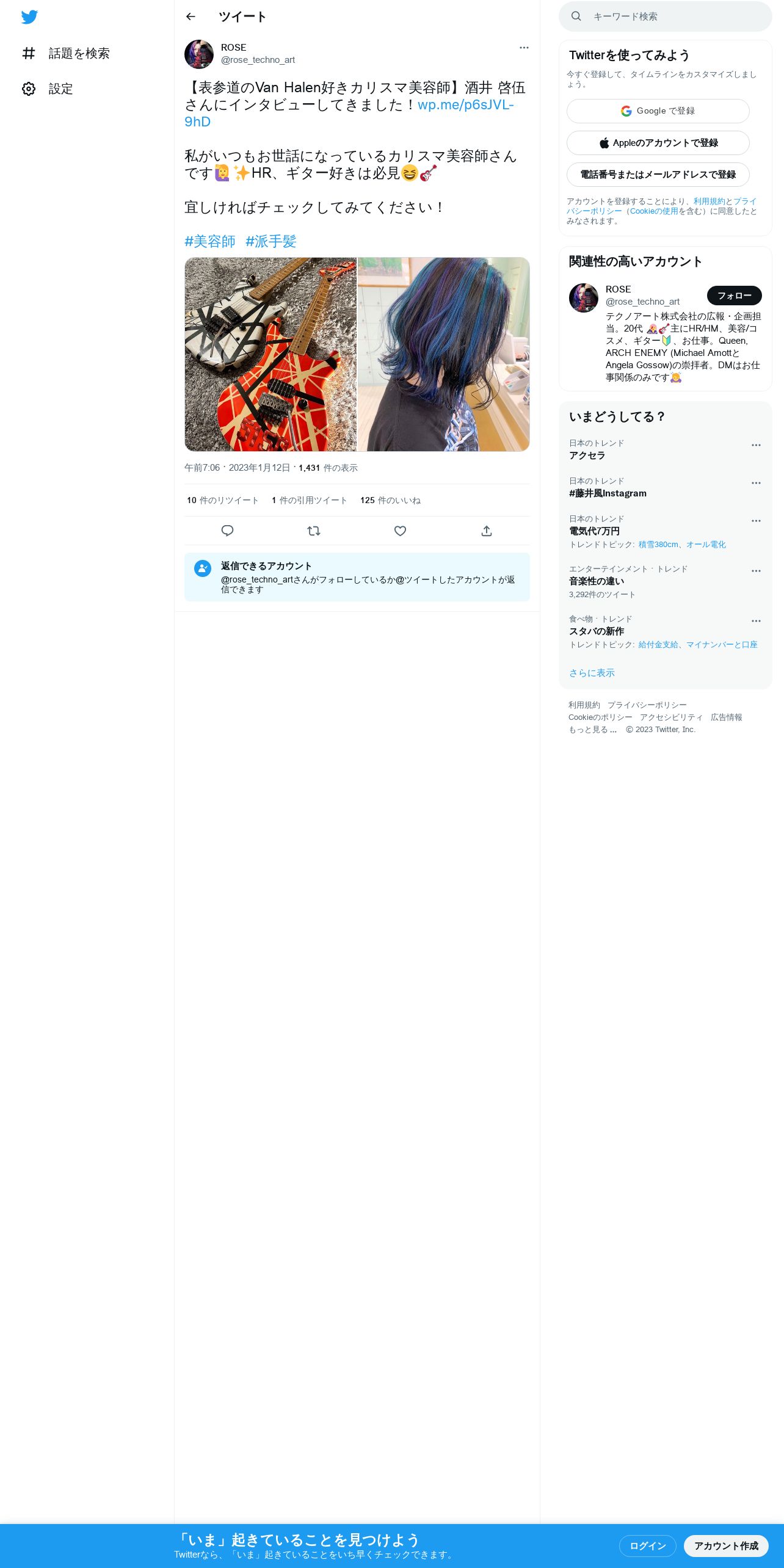This screenshot has width=784, height=1568.
Task: Open tweet's three-dot more menu
Action: click(x=524, y=48)
